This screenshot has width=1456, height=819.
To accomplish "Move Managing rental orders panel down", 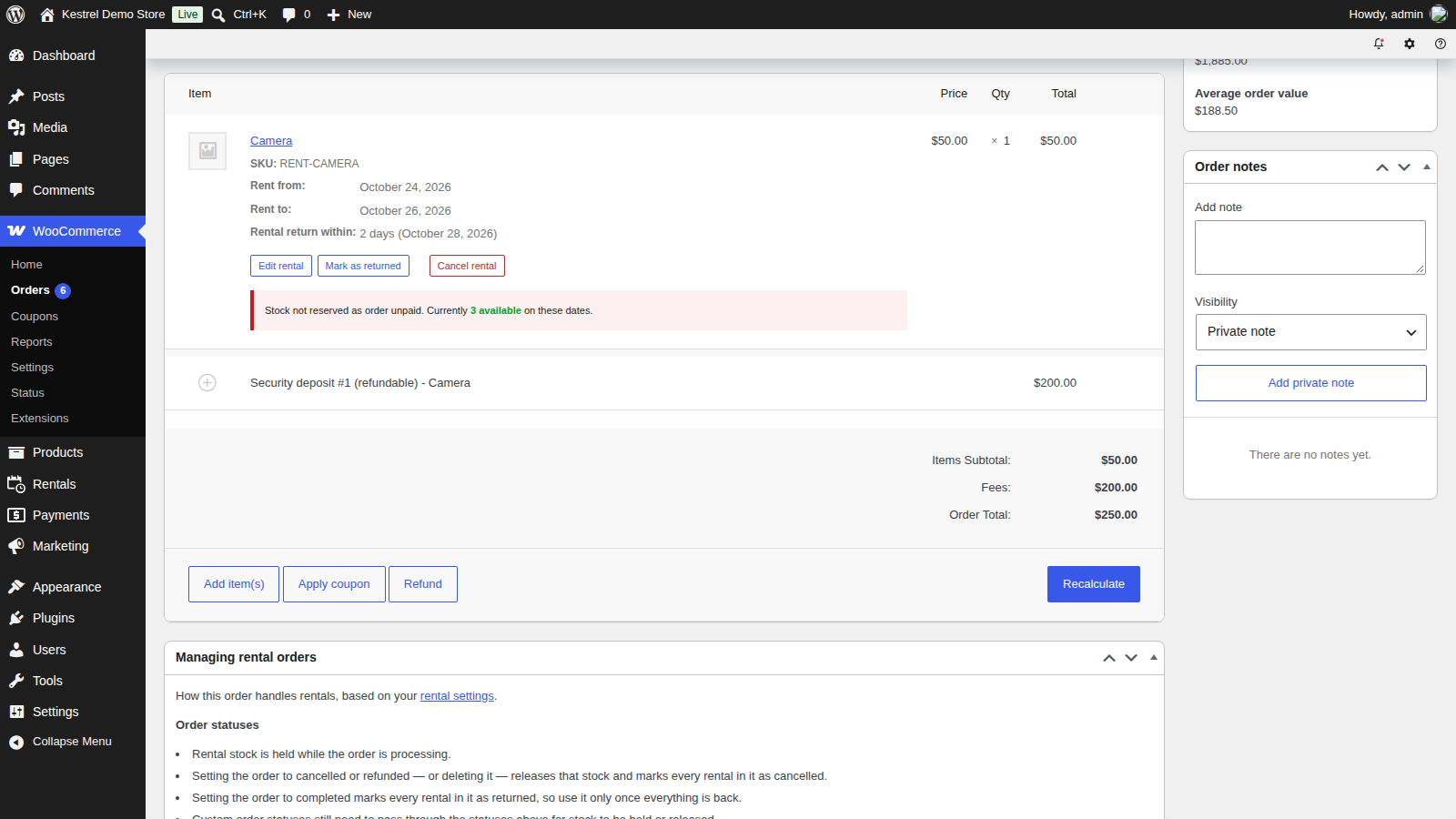I will 1131,658.
